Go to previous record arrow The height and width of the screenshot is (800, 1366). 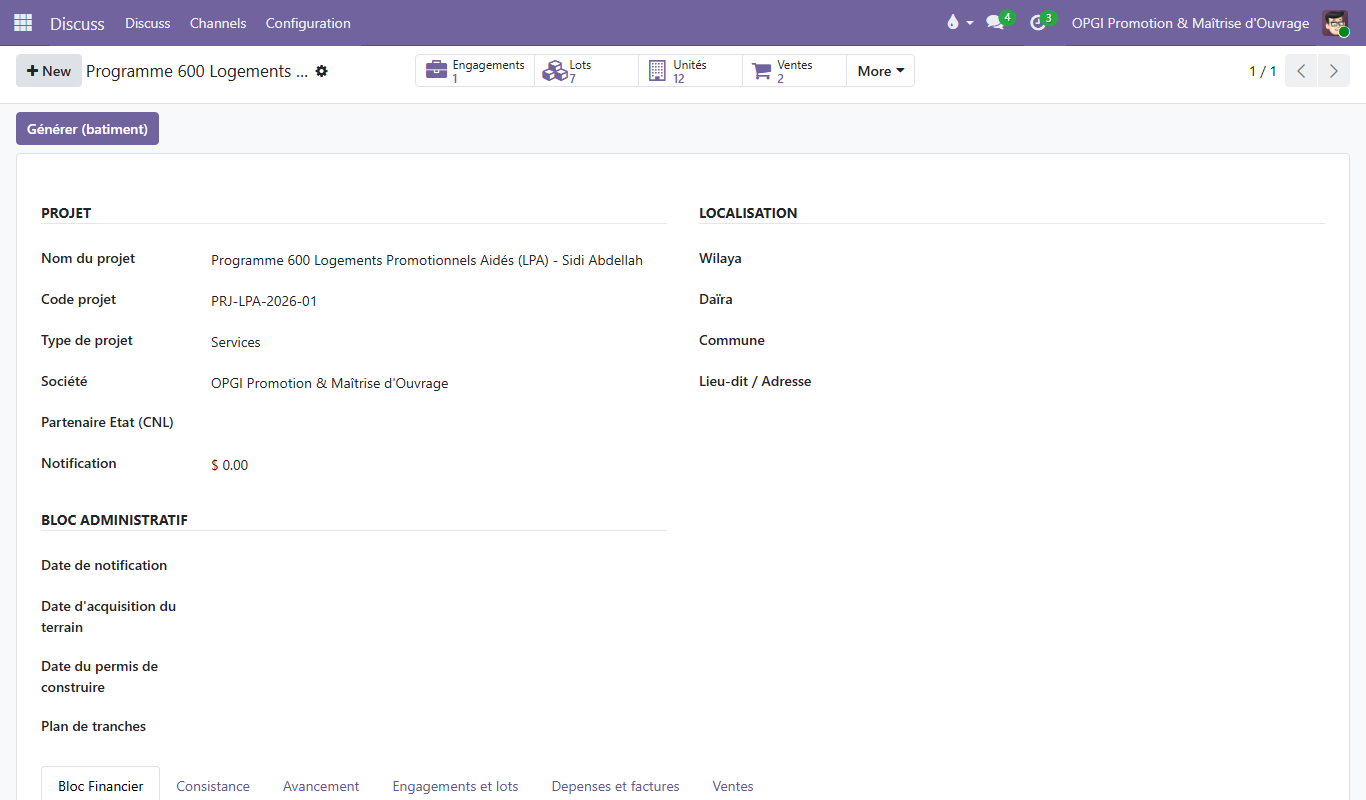1301,71
